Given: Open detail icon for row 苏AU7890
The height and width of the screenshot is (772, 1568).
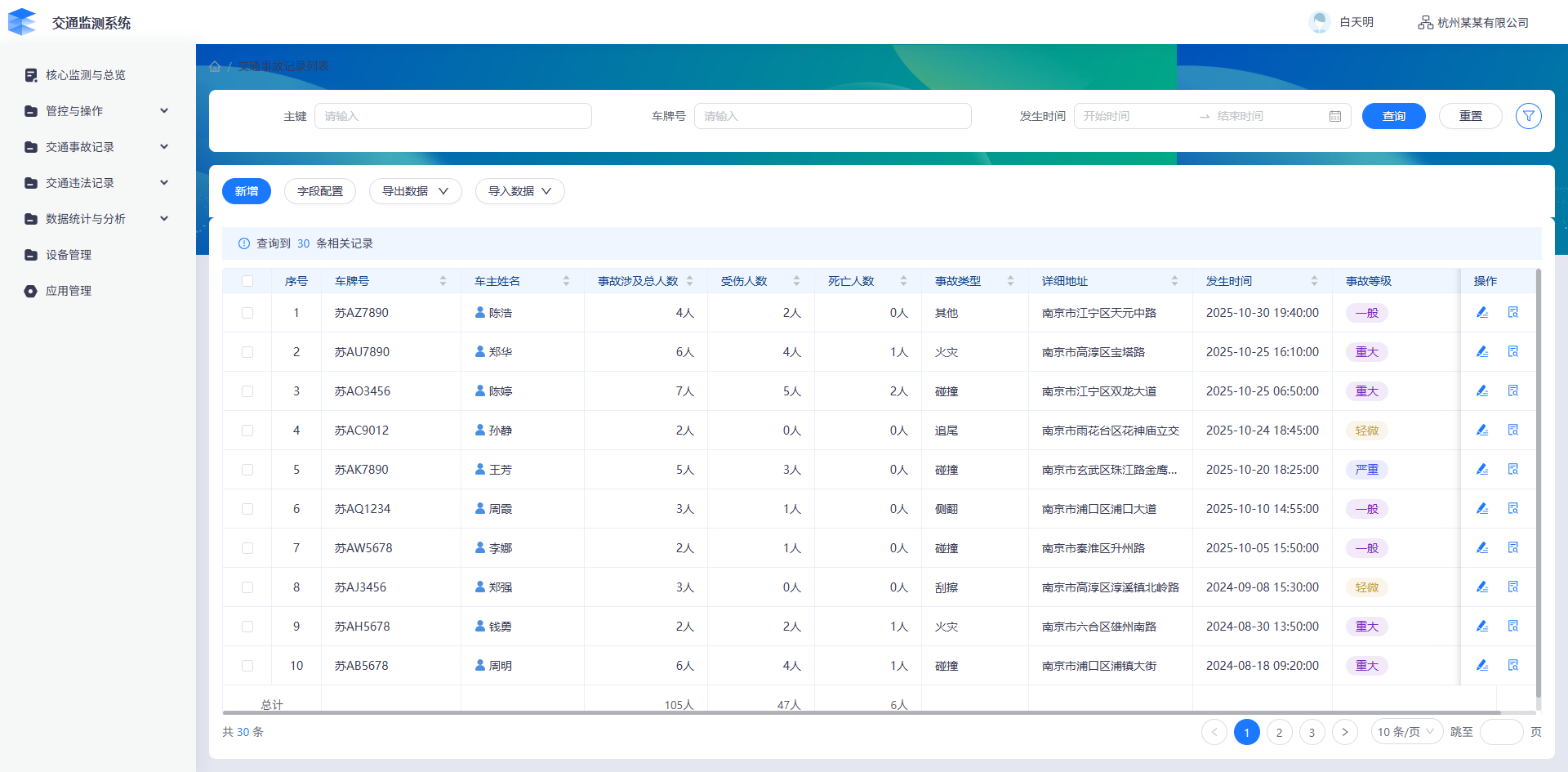Looking at the screenshot, I should pyautogui.click(x=1512, y=352).
